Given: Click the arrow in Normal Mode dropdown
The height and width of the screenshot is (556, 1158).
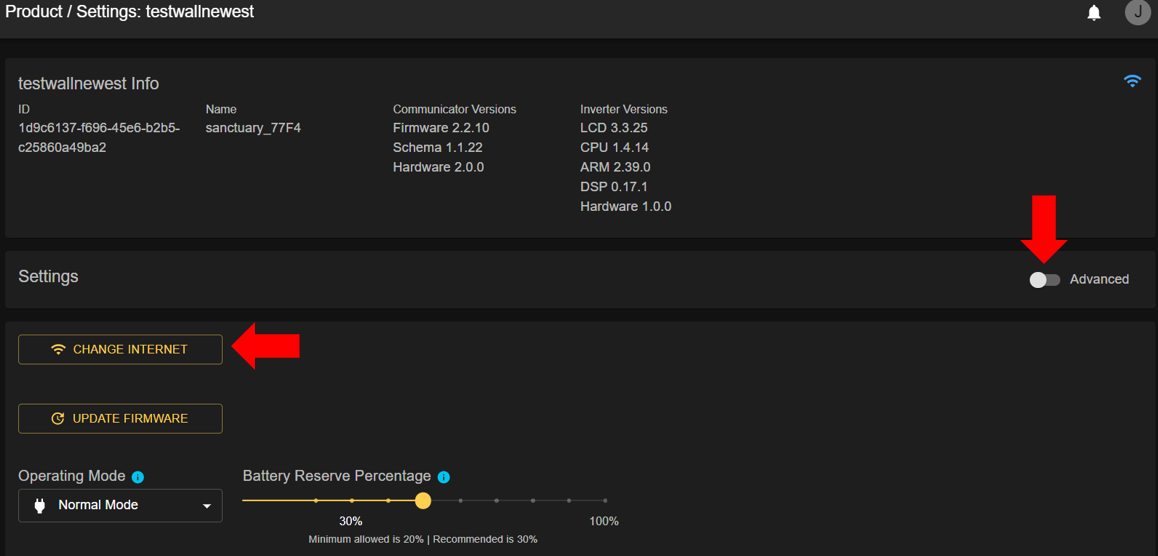Looking at the screenshot, I should 207,506.
